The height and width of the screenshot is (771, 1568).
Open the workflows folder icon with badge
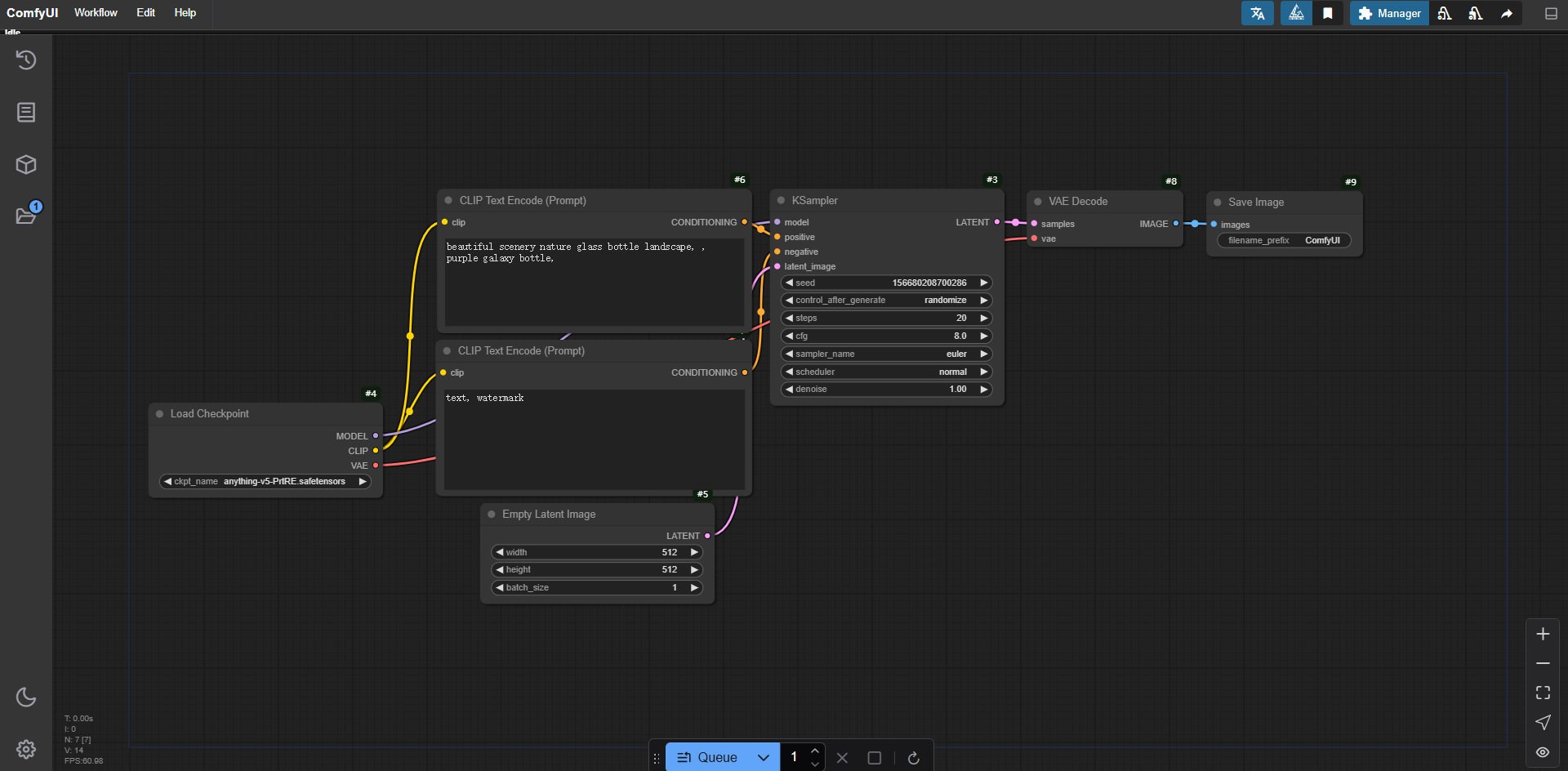[26, 216]
